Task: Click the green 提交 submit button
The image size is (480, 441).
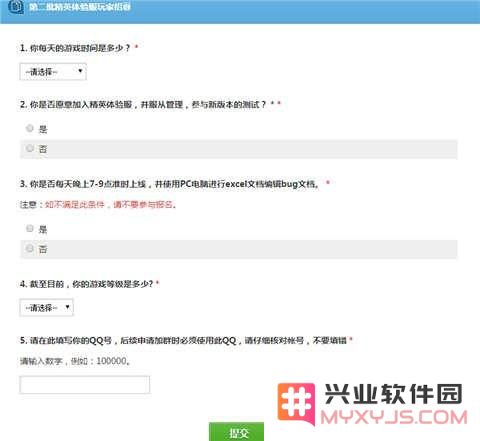Action: 236,432
